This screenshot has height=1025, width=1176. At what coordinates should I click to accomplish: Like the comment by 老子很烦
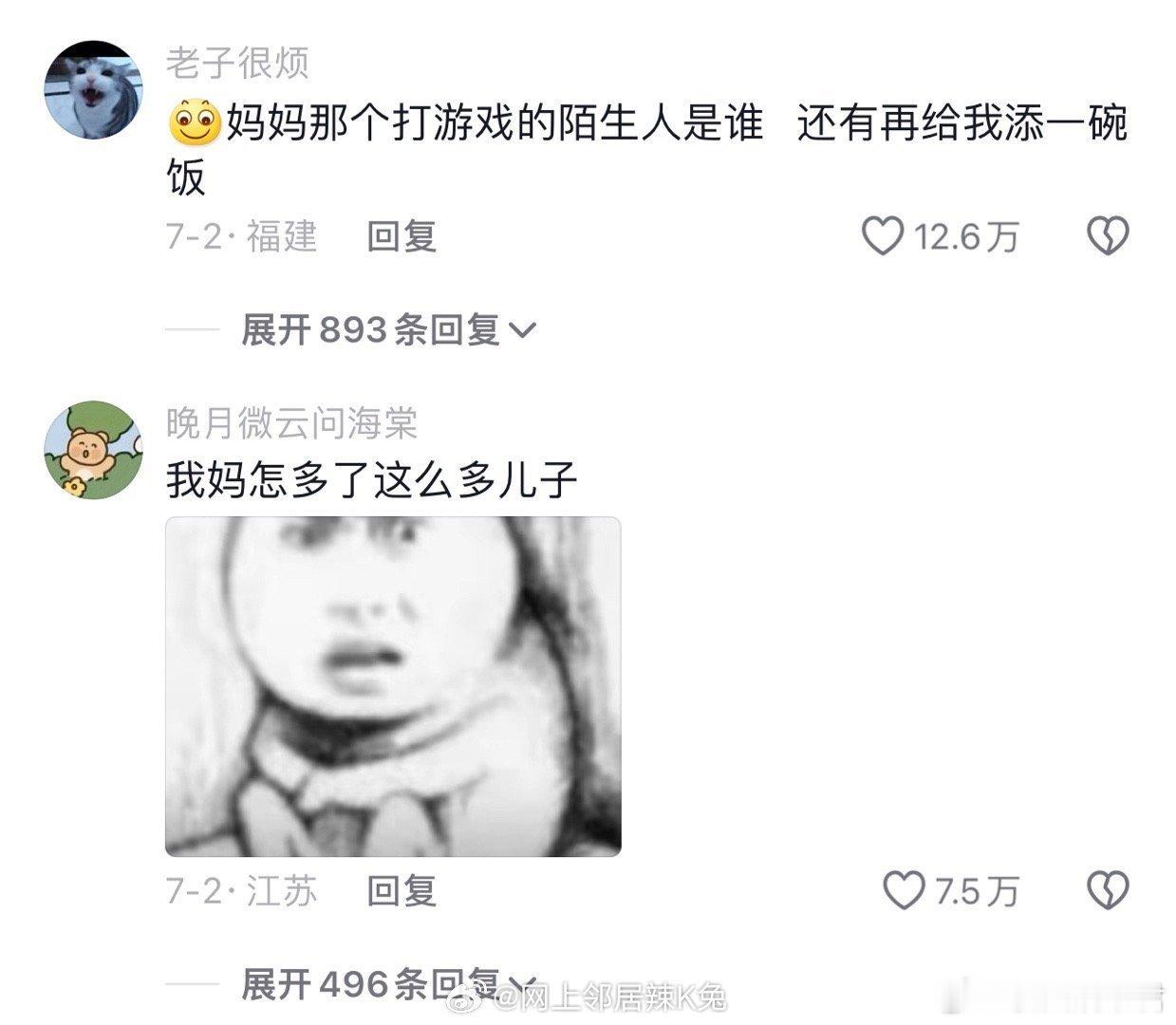883,235
